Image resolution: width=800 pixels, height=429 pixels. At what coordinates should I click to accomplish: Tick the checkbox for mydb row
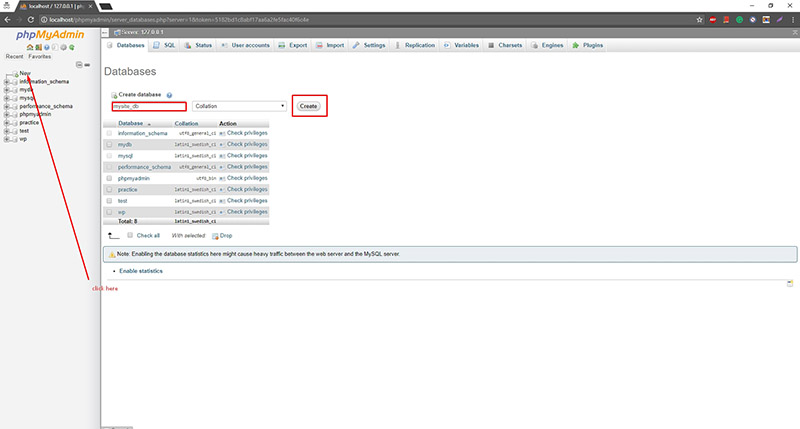click(109, 144)
